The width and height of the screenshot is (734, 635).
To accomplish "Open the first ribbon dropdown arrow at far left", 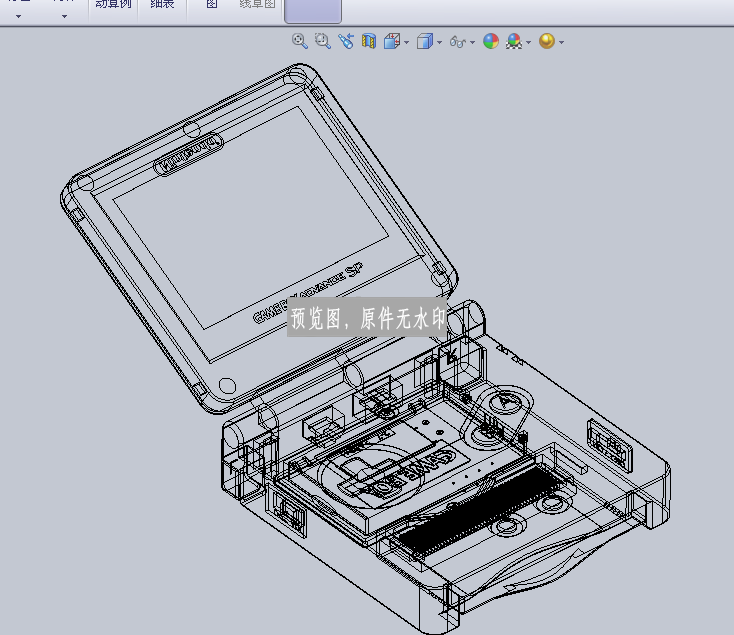I will point(18,16).
